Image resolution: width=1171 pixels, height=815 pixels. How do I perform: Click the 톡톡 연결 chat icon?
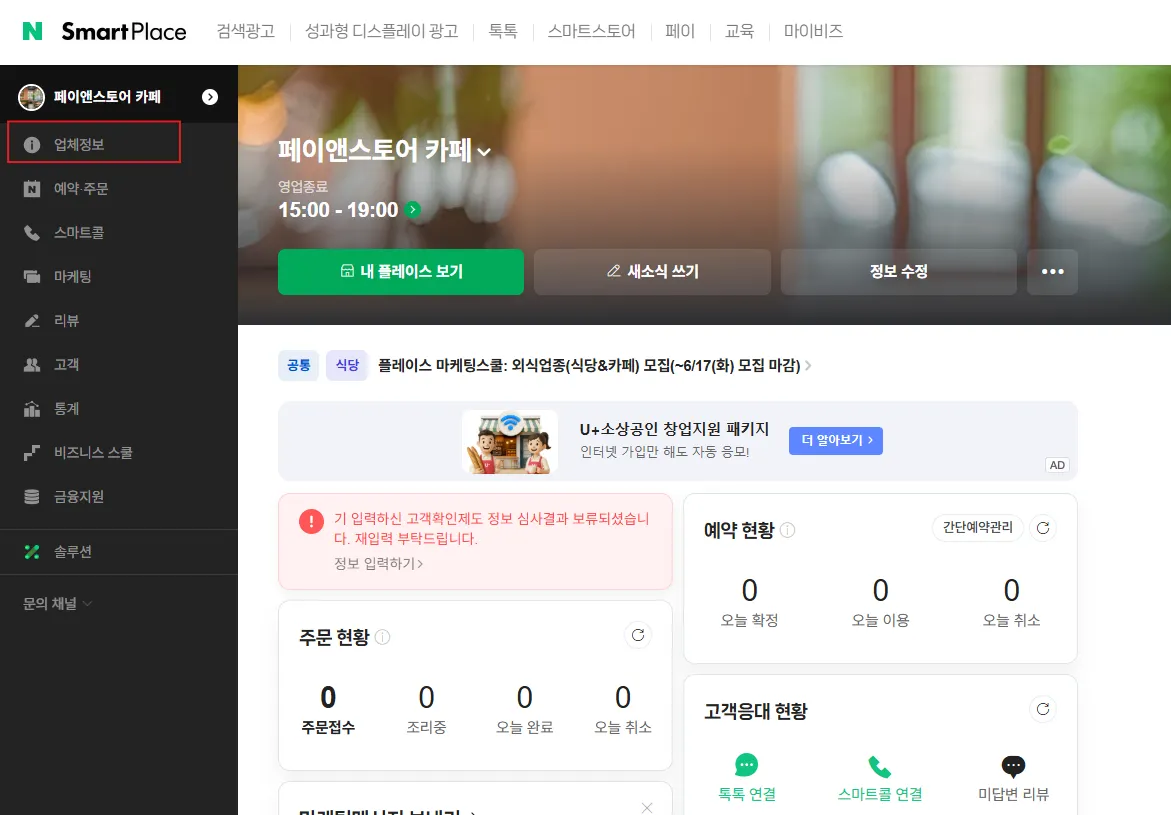pyautogui.click(x=746, y=766)
